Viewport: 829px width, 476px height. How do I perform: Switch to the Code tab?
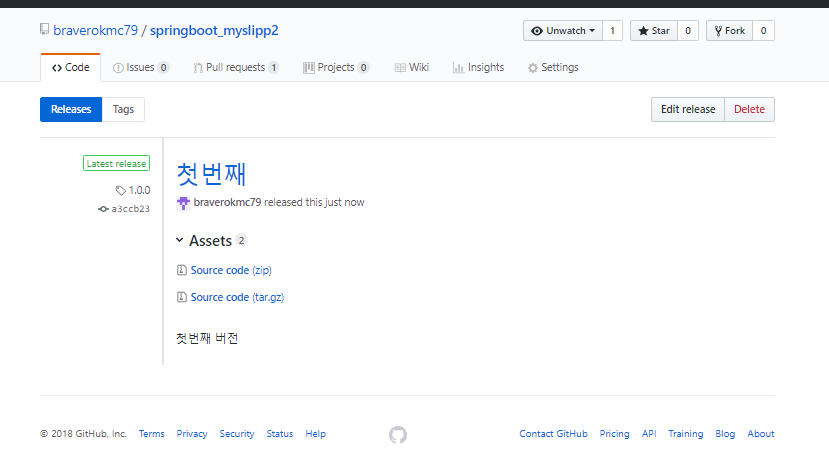tap(70, 68)
